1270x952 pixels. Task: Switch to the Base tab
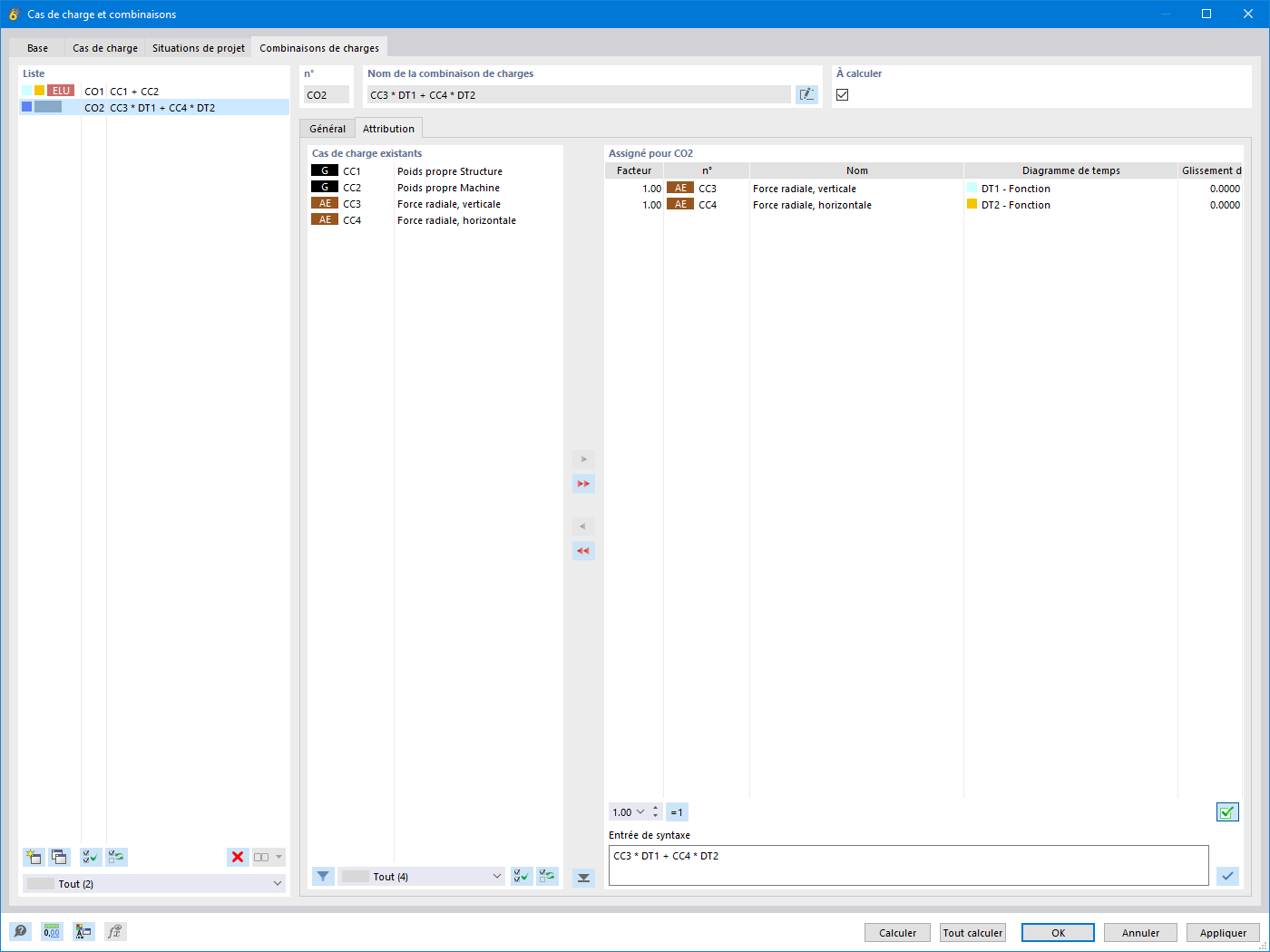click(x=37, y=48)
